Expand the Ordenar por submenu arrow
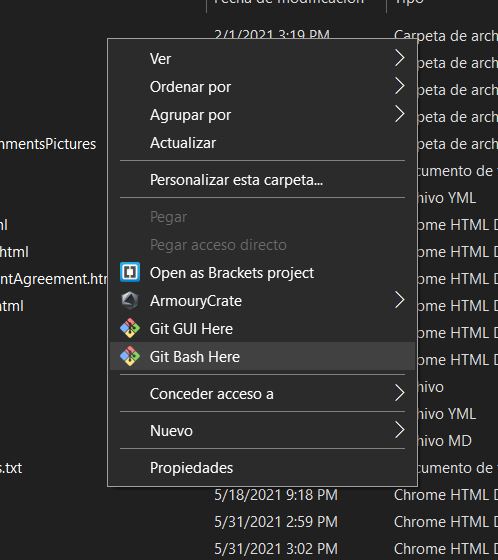The width and height of the screenshot is (498, 560). [399, 86]
